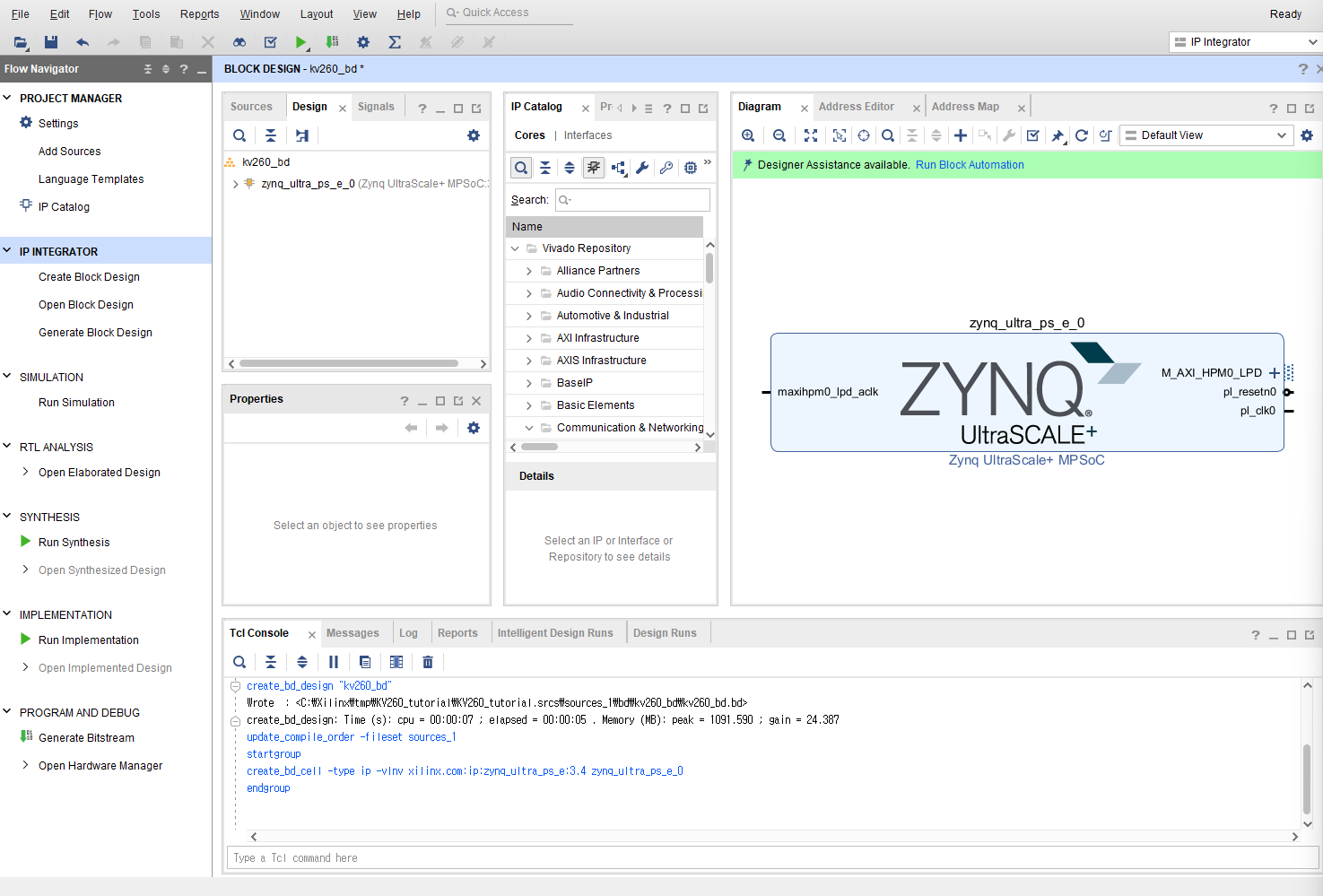Click the Validate Design checkmark in main toolbar
Viewport: 1323px width, 896px height.
tap(270, 42)
